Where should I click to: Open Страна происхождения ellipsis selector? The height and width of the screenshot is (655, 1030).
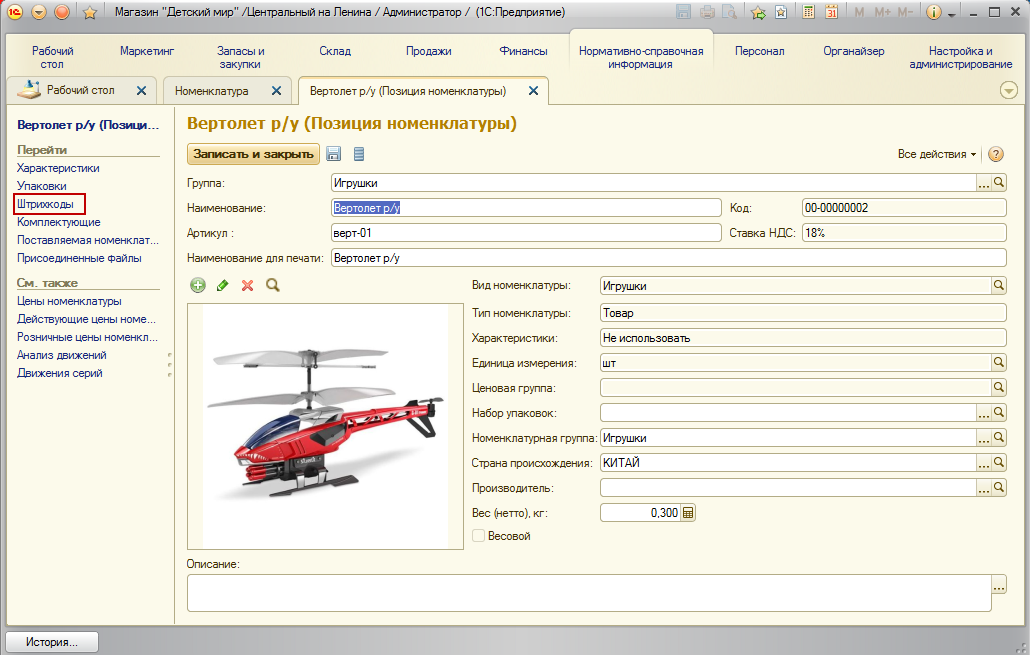[983, 463]
